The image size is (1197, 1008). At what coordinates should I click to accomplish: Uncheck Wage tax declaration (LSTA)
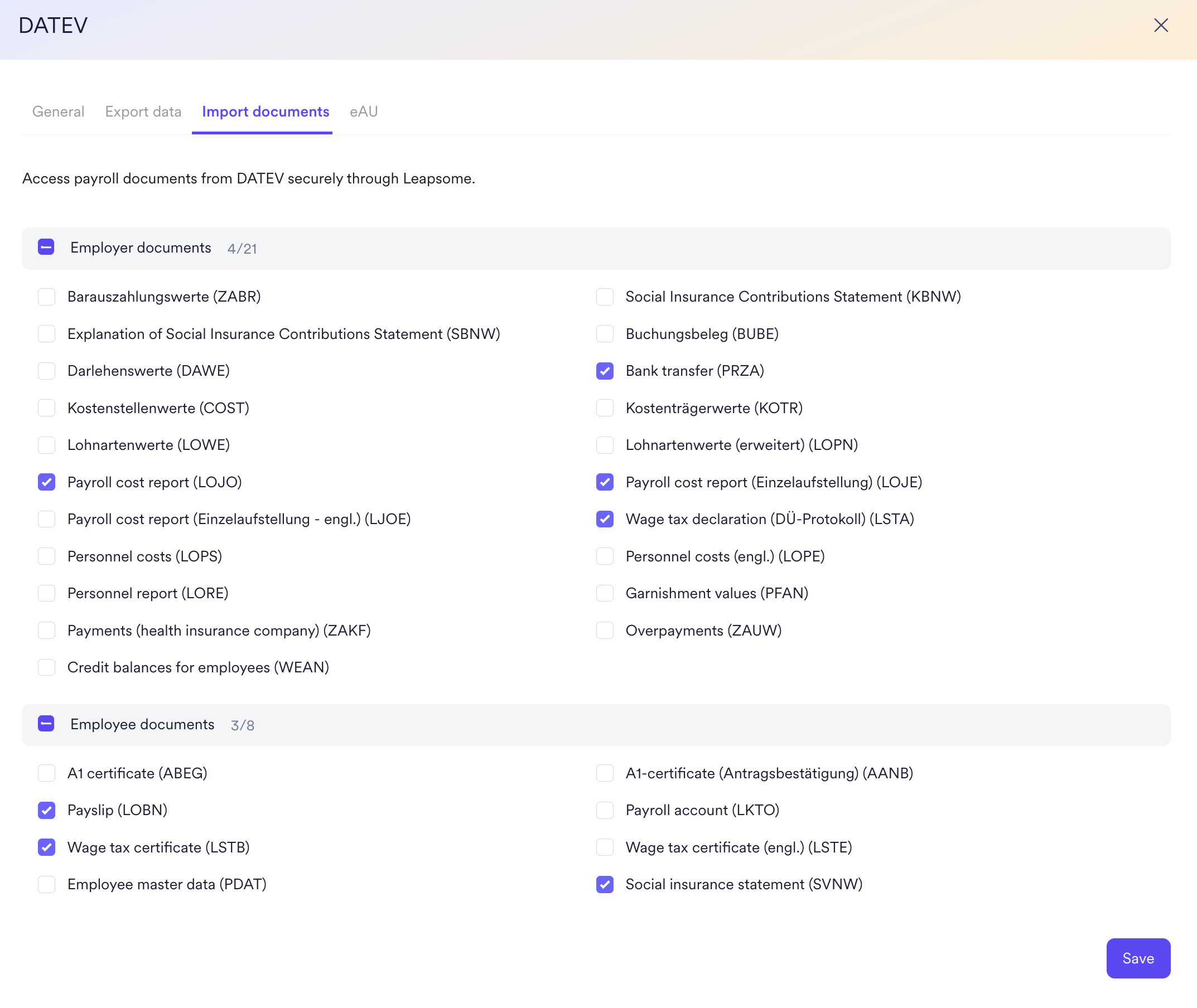(x=605, y=519)
